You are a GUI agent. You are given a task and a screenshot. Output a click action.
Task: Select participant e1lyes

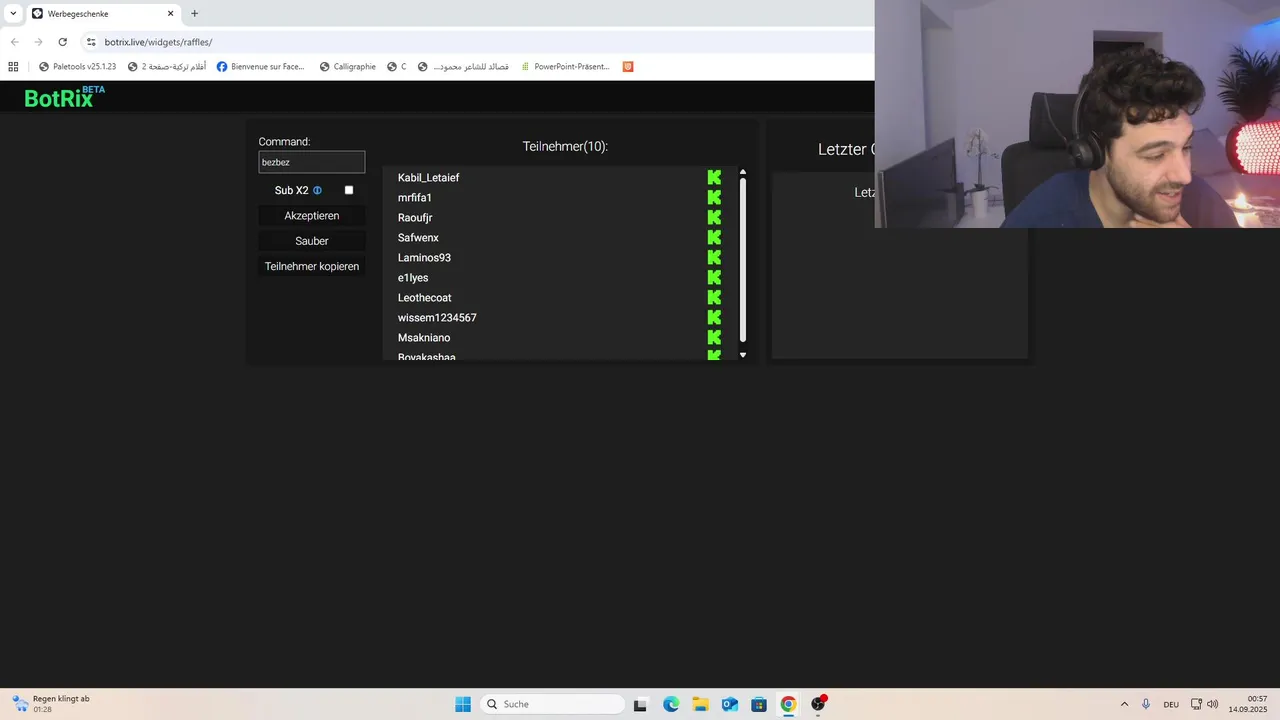pos(413,277)
